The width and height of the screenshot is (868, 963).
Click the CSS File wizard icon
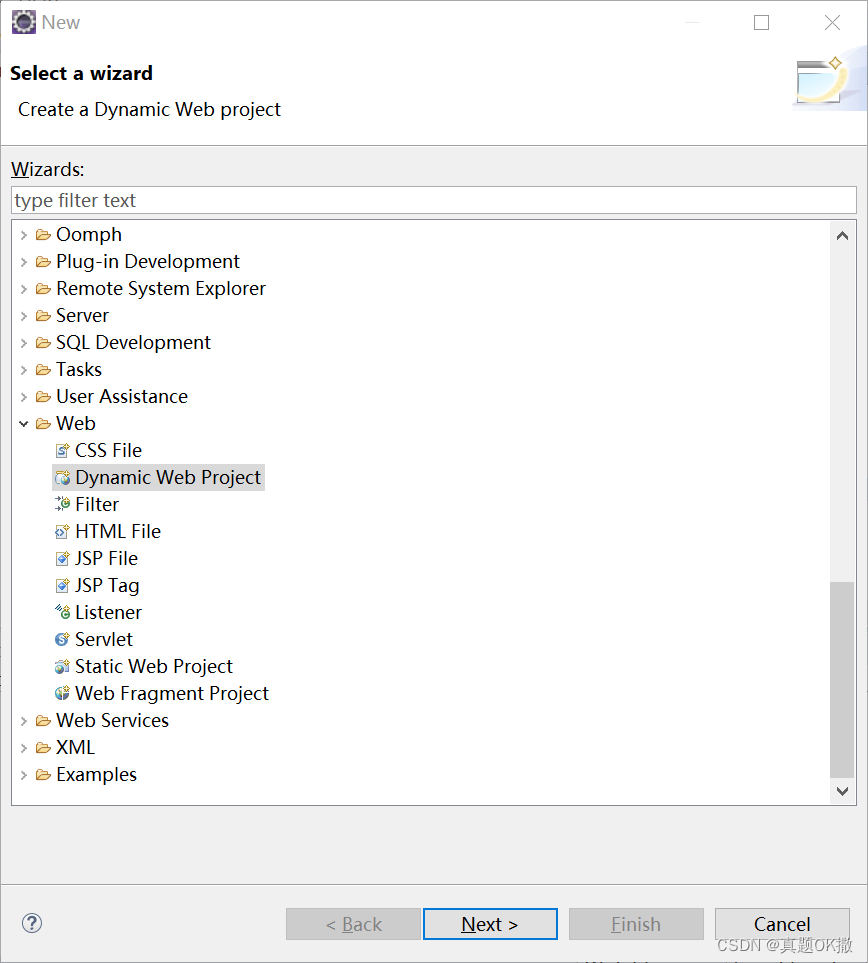pos(62,451)
